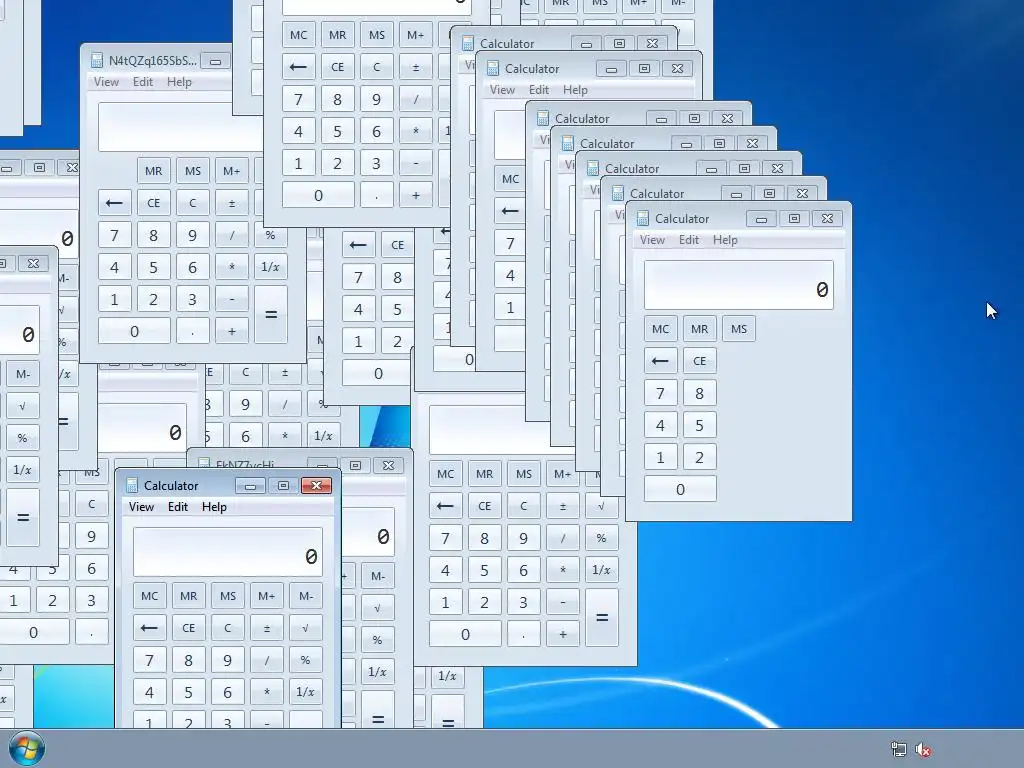
Task: Open the Help menu in the rightmost Calculator window
Action: [725, 240]
